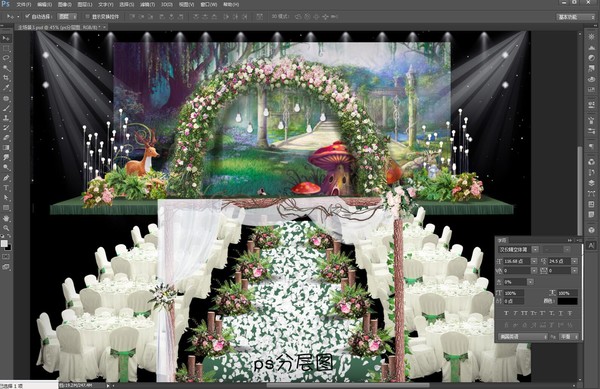Image resolution: width=600 pixels, height=389 pixels.
Task: Toggle show transform controls checkbox
Action: coord(87,16)
